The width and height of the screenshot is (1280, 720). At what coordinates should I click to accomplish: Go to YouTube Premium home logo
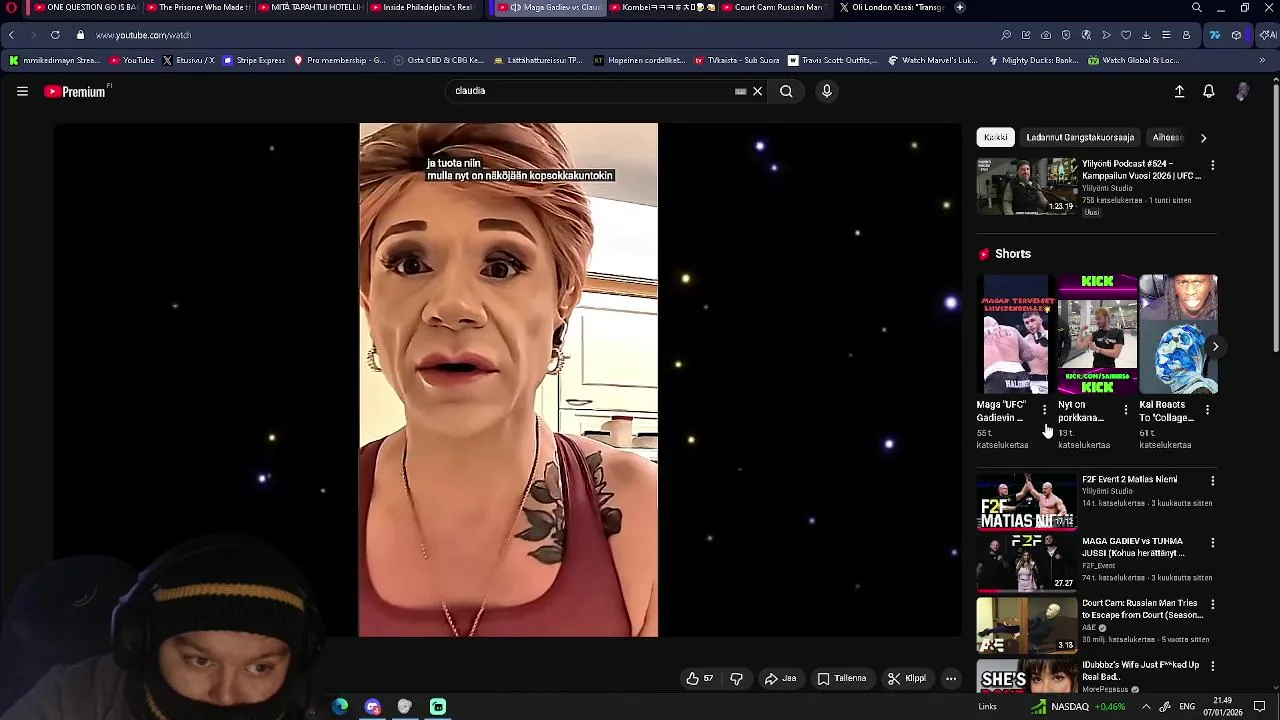(x=77, y=91)
